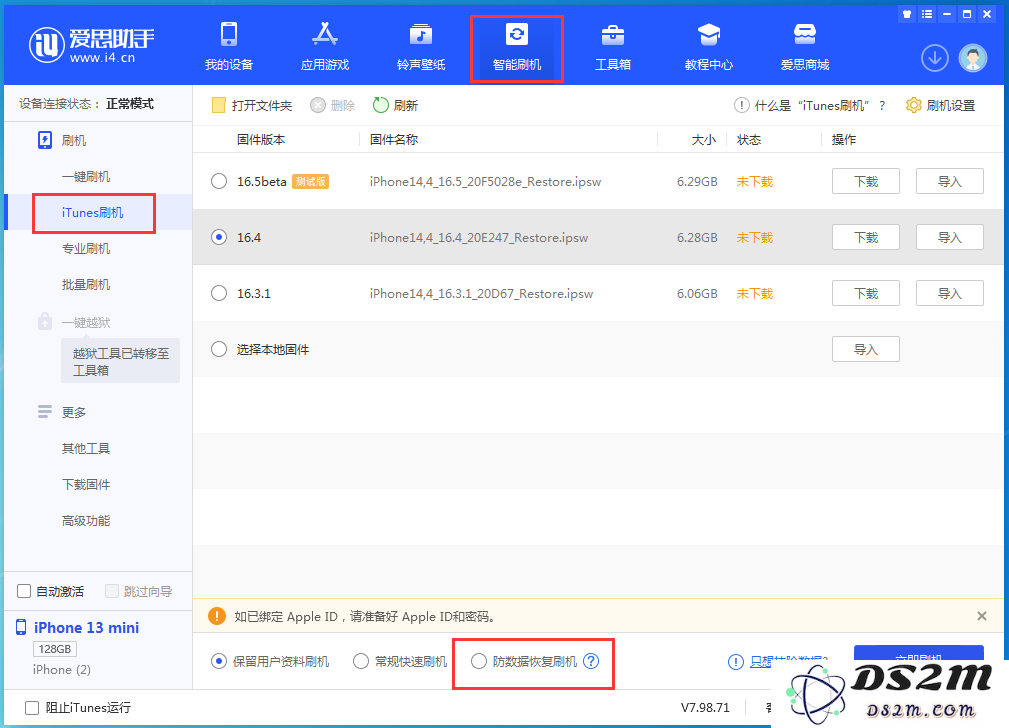Click iPhone14,4_16.4_20E247_Restore.ipsw file name
1009x728 pixels.
[x=479, y=238]
